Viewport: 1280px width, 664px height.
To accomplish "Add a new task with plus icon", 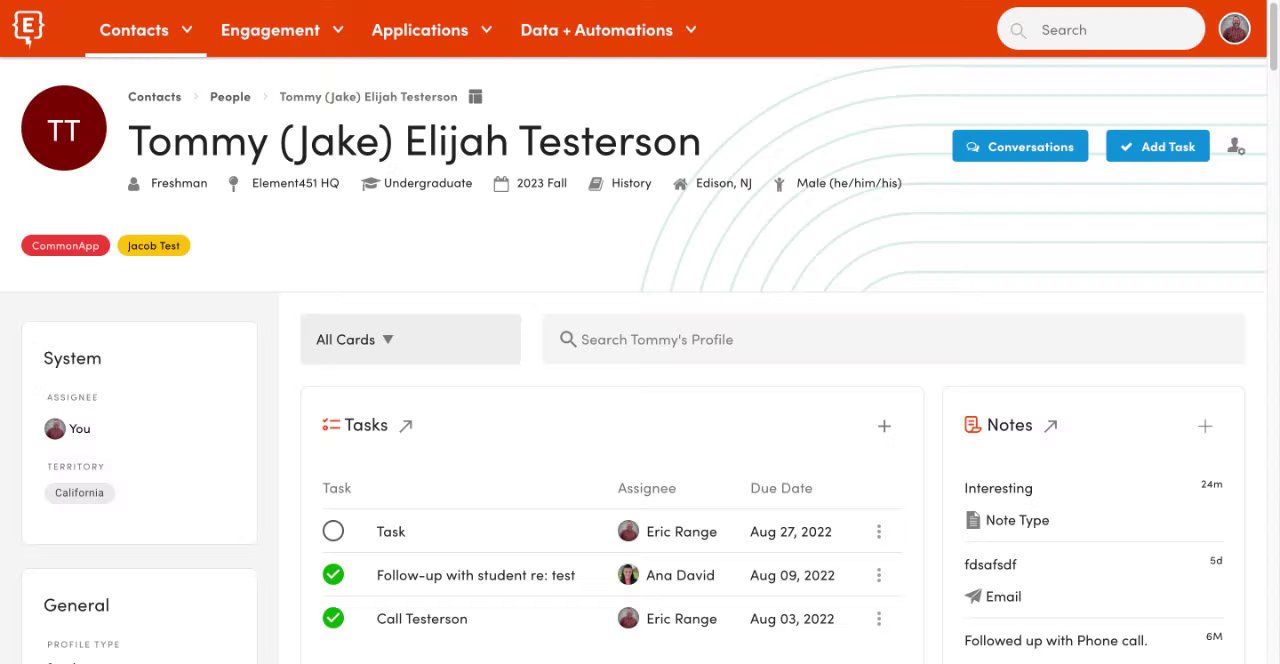I will pyautogui.click(x=884, y=426).
